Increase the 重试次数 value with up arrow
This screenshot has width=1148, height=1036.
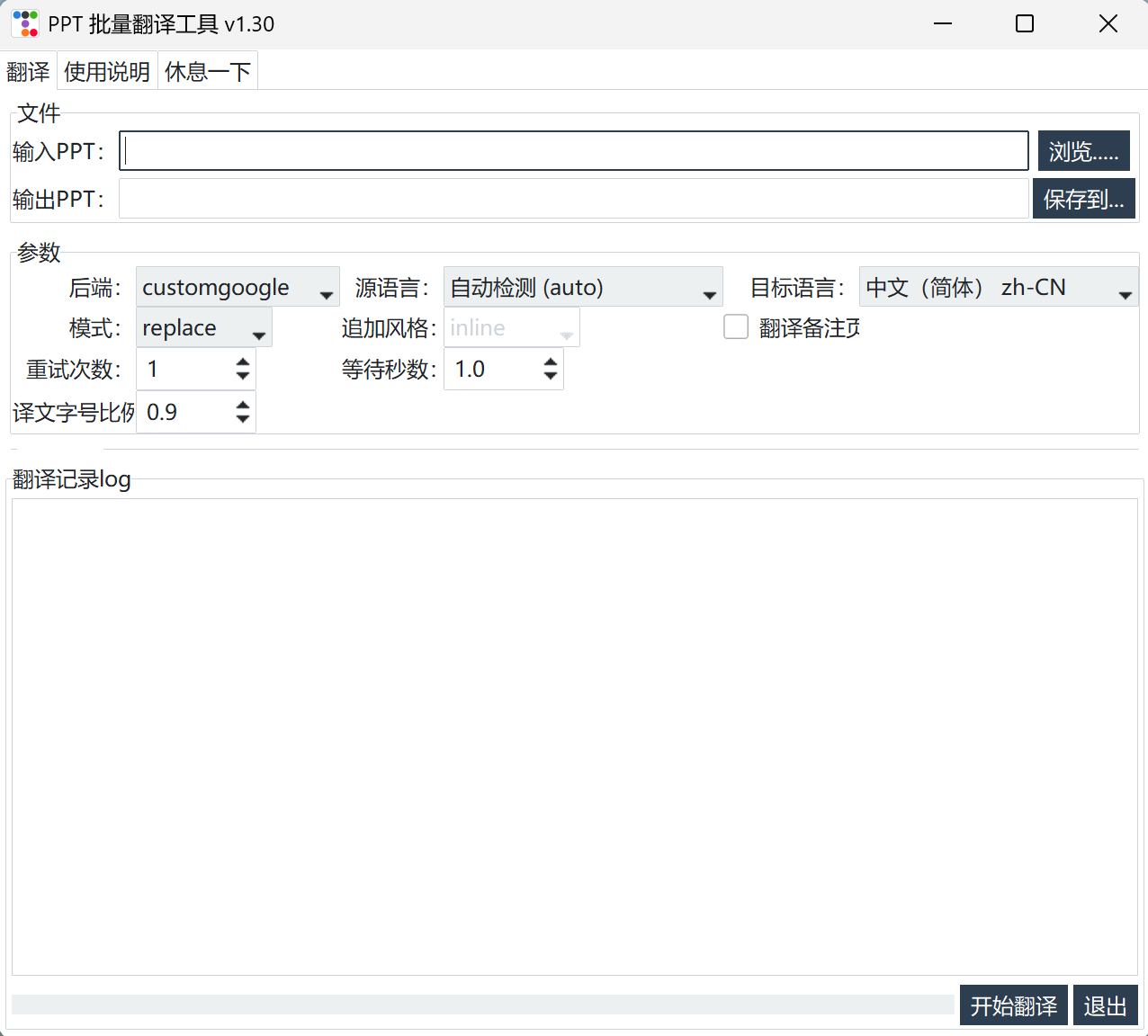(x=243, y=362)
